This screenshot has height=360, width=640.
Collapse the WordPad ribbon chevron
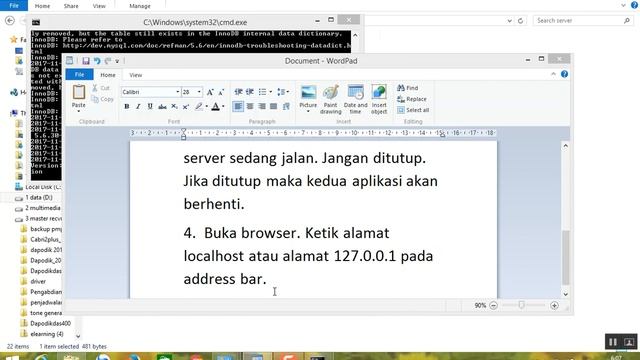point(553,74)
